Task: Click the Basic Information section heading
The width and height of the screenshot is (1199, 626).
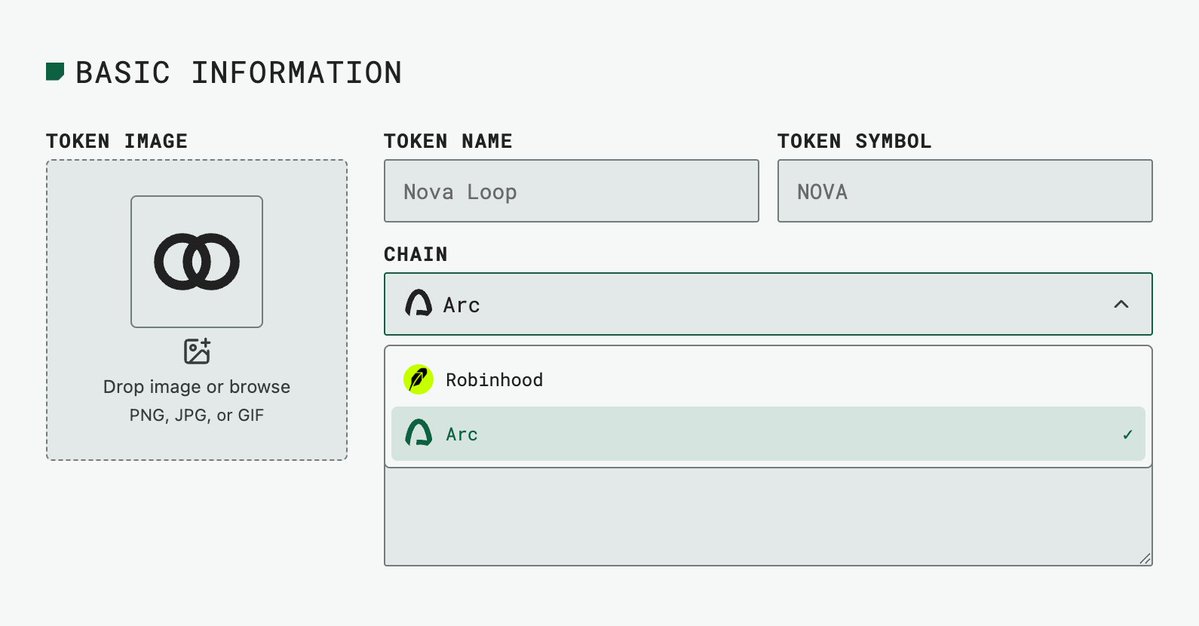Action: tap(239, 73)
